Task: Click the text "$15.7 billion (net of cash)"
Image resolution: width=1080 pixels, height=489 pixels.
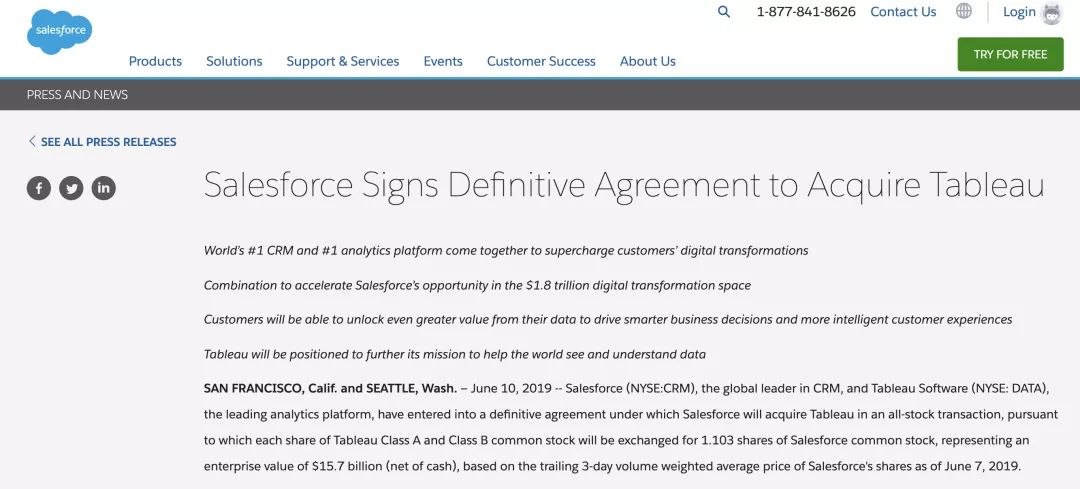Action: (x=385, y=466)
